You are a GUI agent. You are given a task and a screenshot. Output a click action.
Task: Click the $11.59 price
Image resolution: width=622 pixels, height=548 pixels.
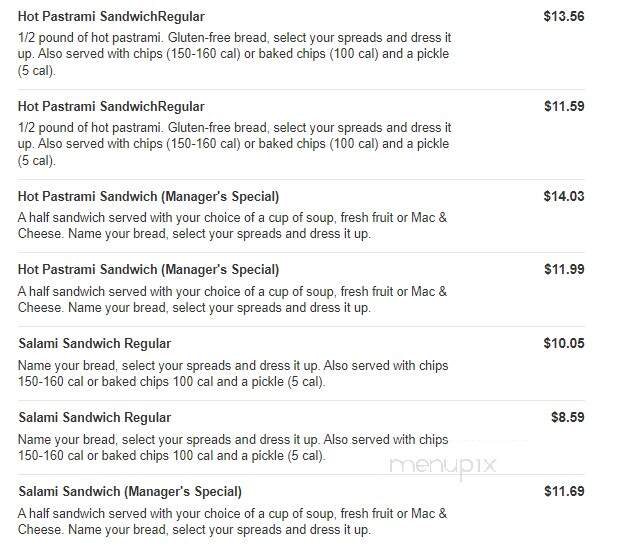point(564,106)
